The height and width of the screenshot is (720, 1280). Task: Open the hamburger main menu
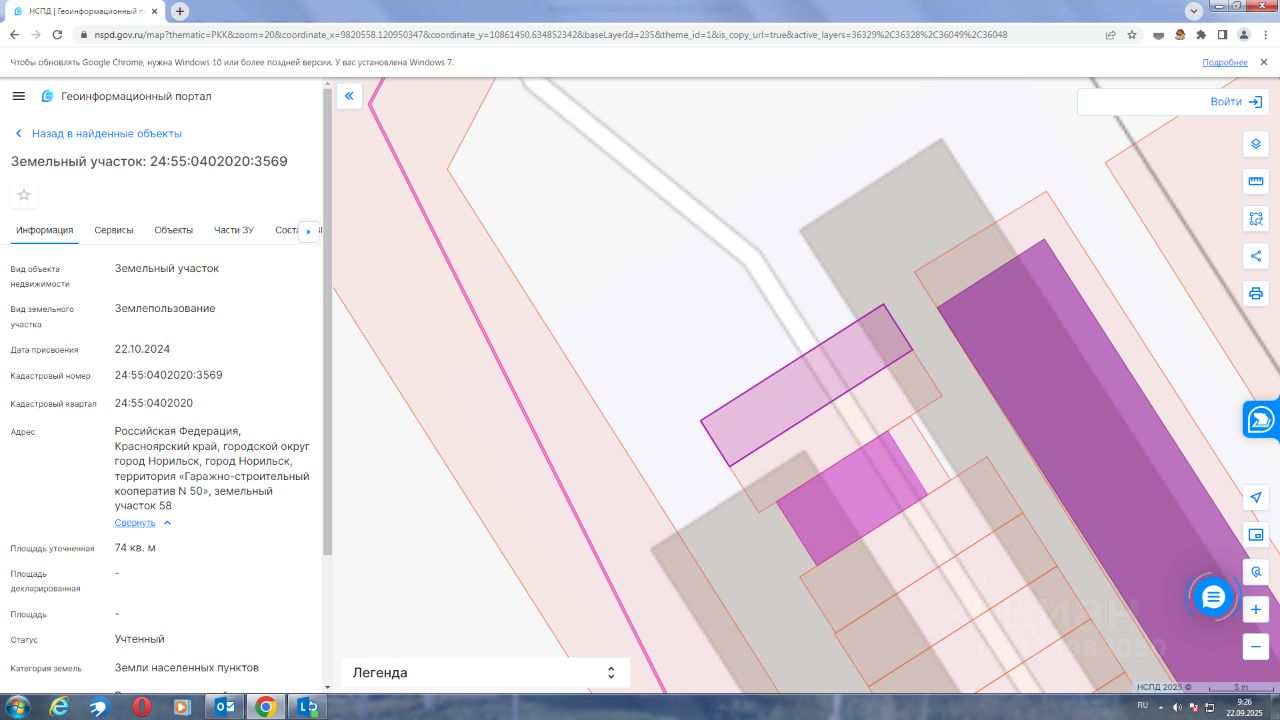coord(18,96)
